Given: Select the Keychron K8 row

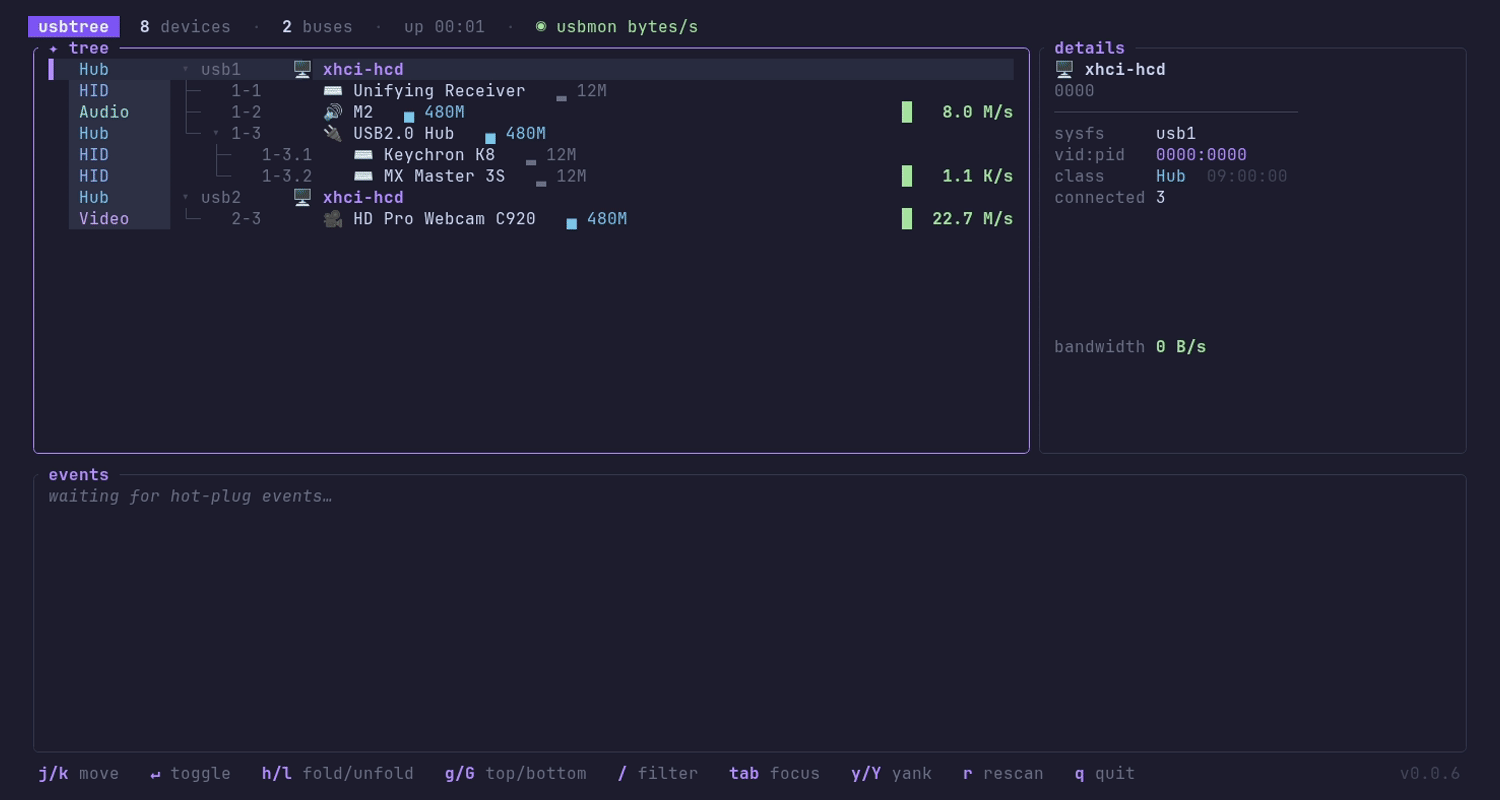Looking at the screenshot, I should click(531, 155).
